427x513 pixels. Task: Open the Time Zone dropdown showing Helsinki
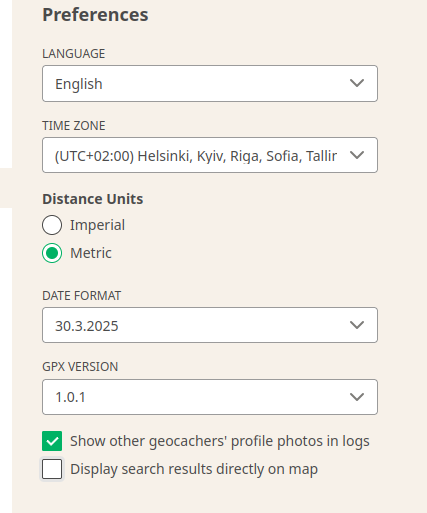click(x=210, y=155)
